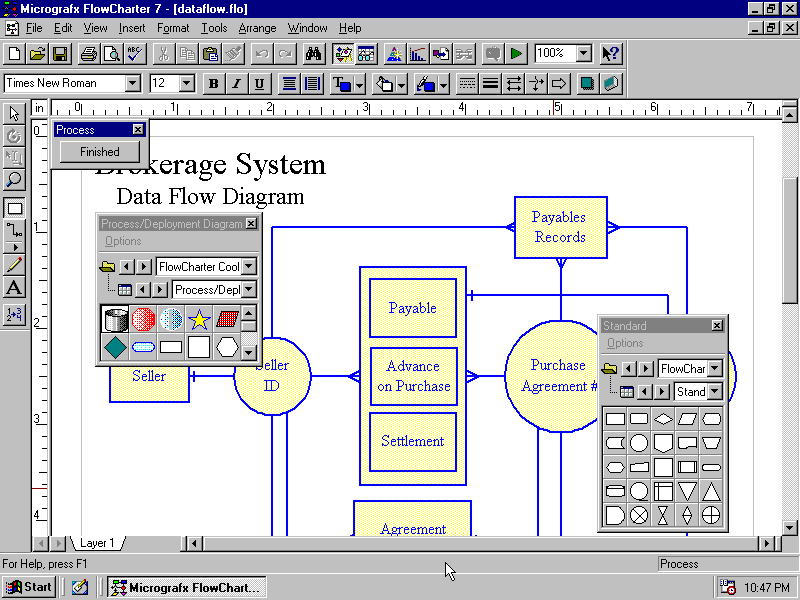Open Options in the Standard palette

pos(625,343)
